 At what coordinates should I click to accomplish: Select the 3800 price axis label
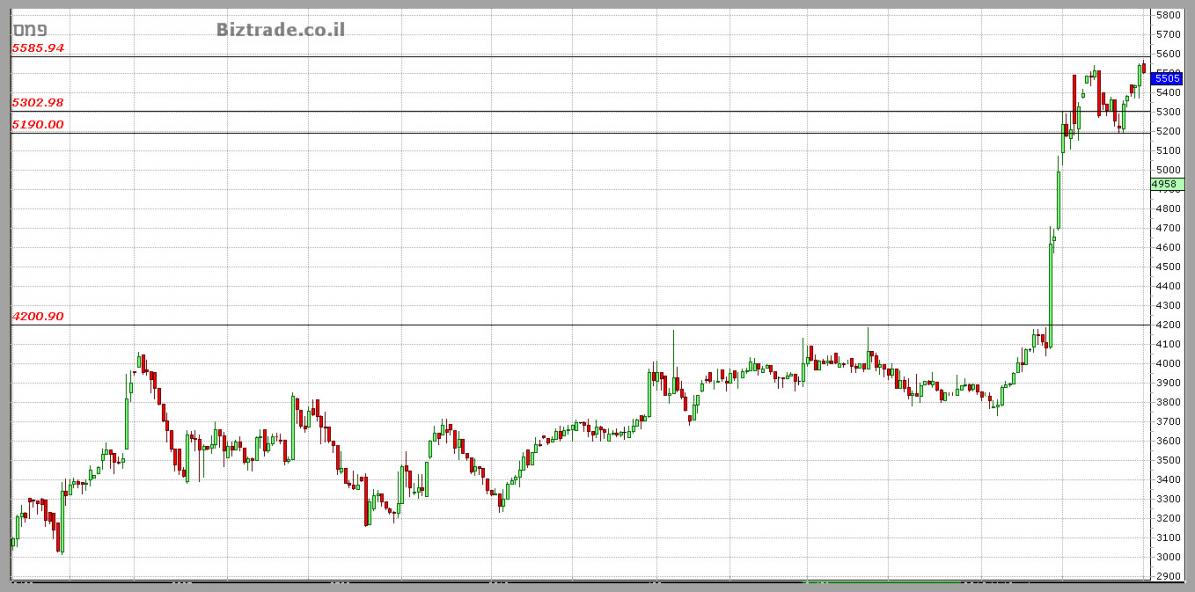coord(1167,403)
